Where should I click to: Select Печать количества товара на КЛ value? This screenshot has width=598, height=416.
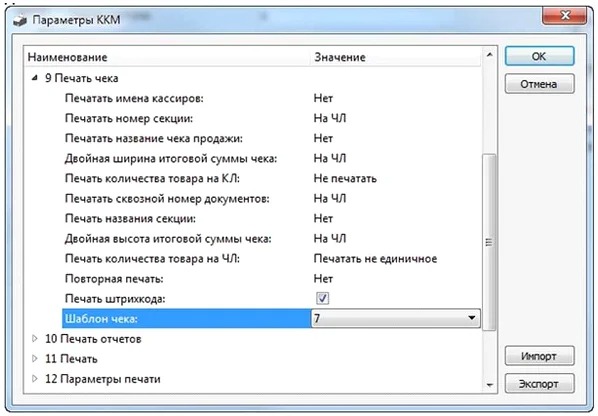point(345,178)
